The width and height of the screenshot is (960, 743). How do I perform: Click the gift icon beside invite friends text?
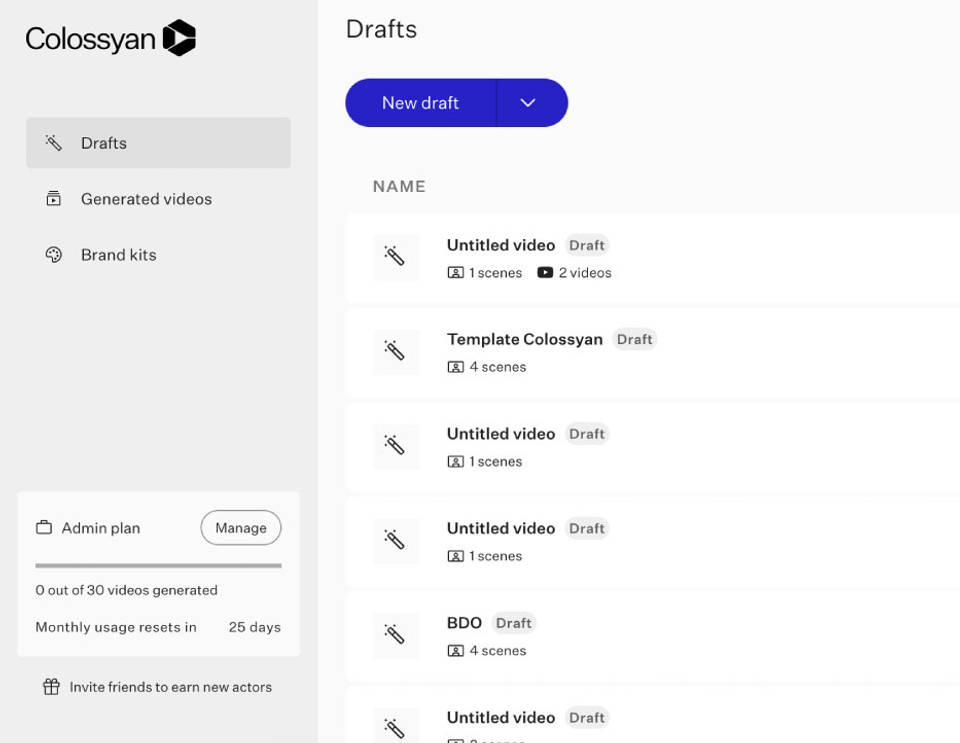(x=49, y=687)
